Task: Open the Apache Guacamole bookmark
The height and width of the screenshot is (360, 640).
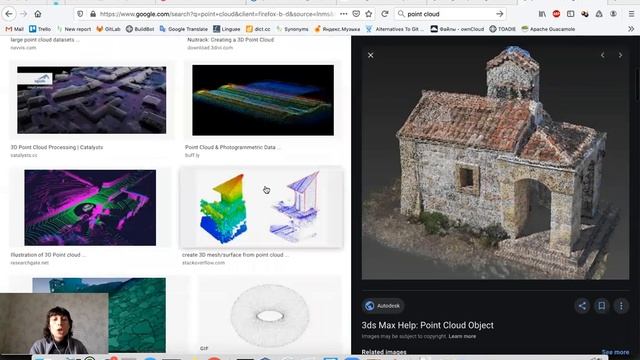Action: [548, 29]
